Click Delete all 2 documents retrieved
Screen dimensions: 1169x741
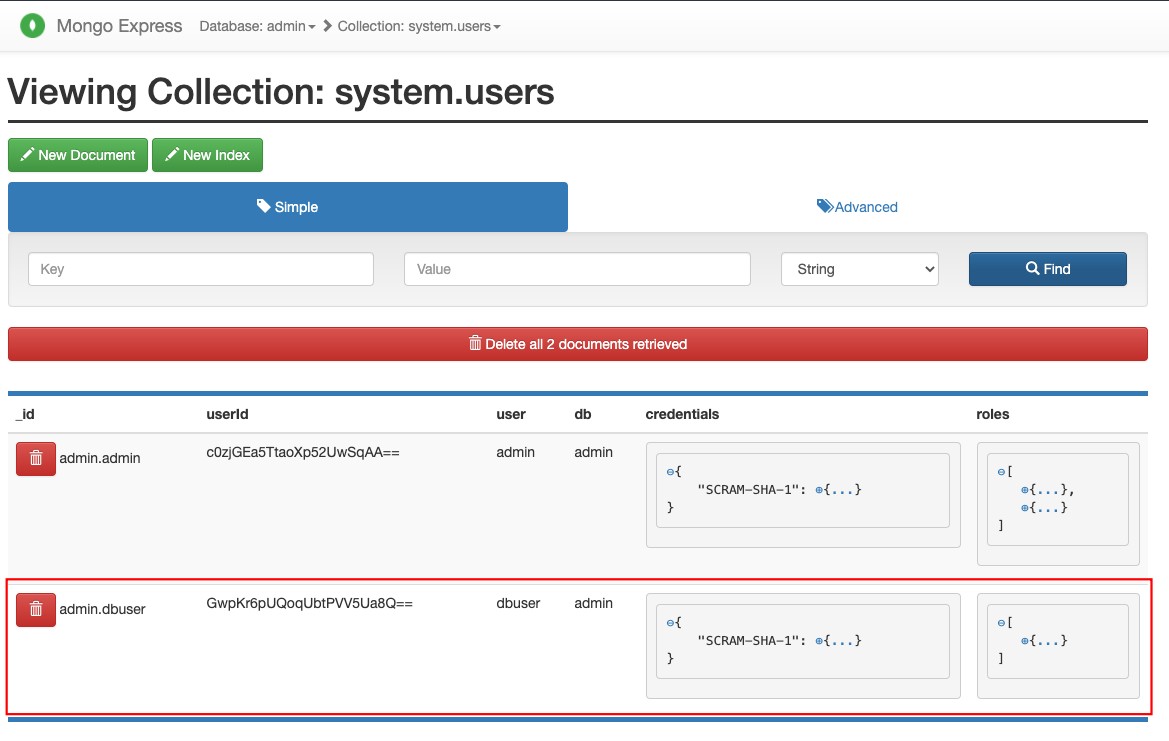578,344
